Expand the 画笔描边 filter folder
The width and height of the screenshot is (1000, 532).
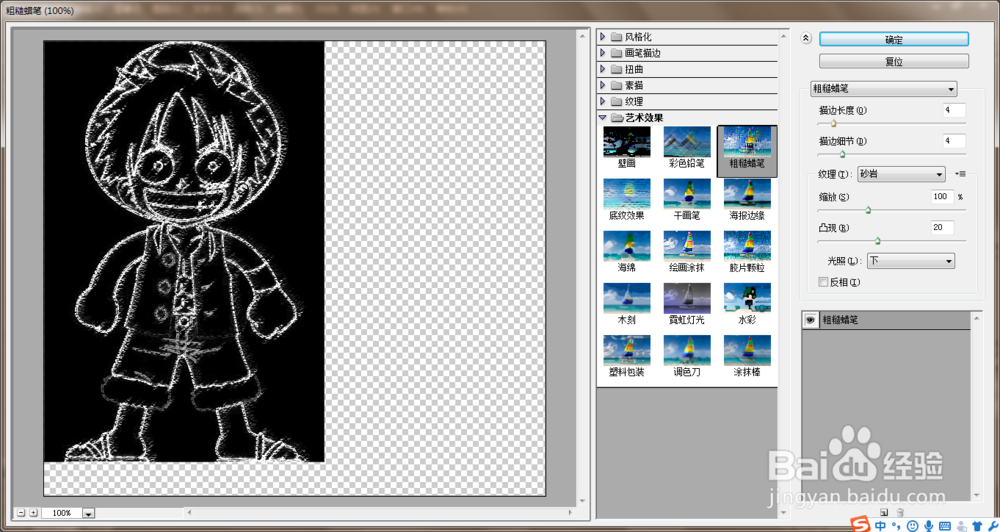603,53
